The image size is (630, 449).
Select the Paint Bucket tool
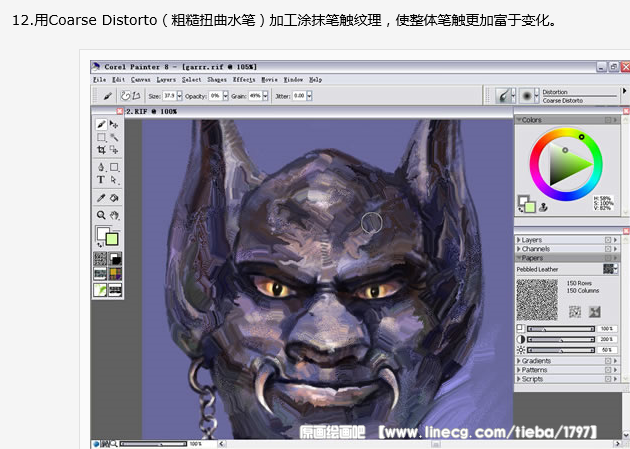pos(114,198)
